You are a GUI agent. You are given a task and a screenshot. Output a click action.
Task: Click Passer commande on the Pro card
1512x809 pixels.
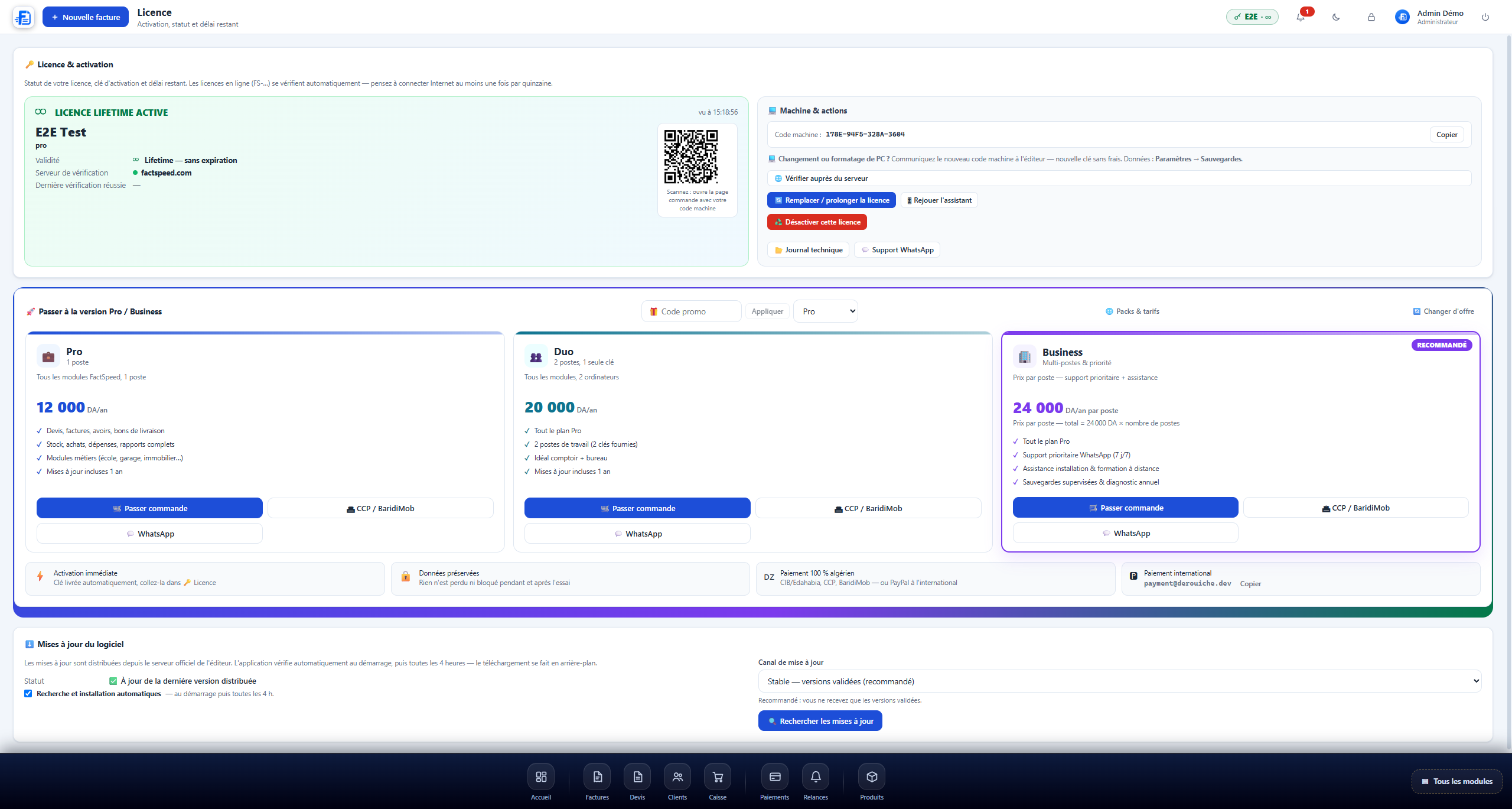[x=149, y=508]
